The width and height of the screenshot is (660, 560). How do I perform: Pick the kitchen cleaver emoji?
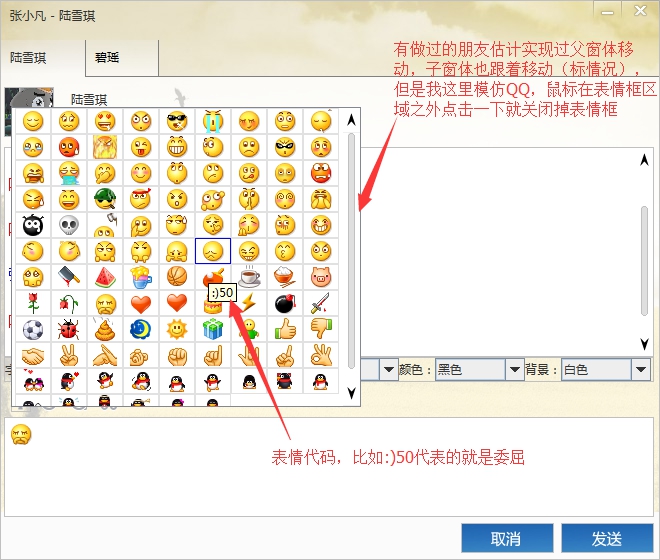[x=69, y=277]
